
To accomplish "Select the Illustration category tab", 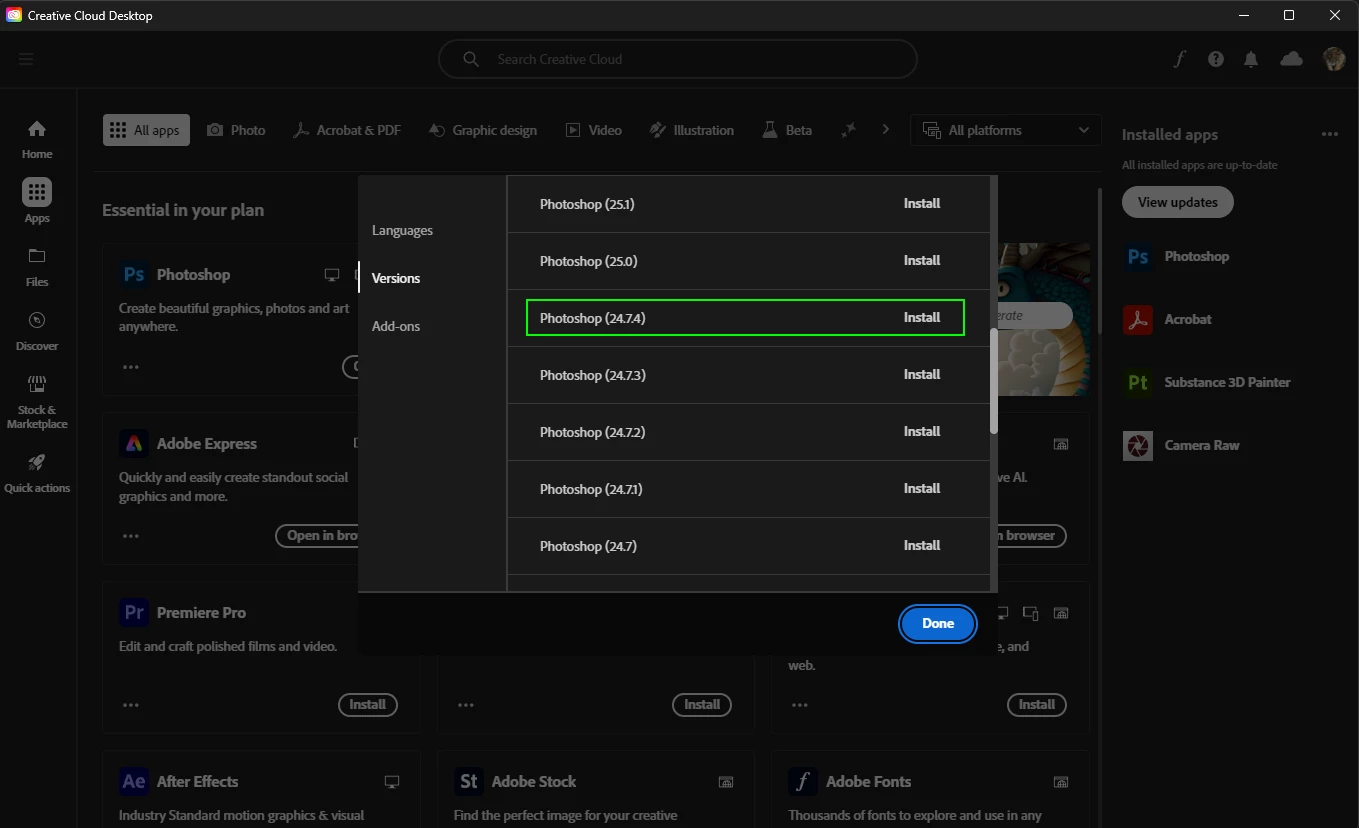I will [692, 130].
